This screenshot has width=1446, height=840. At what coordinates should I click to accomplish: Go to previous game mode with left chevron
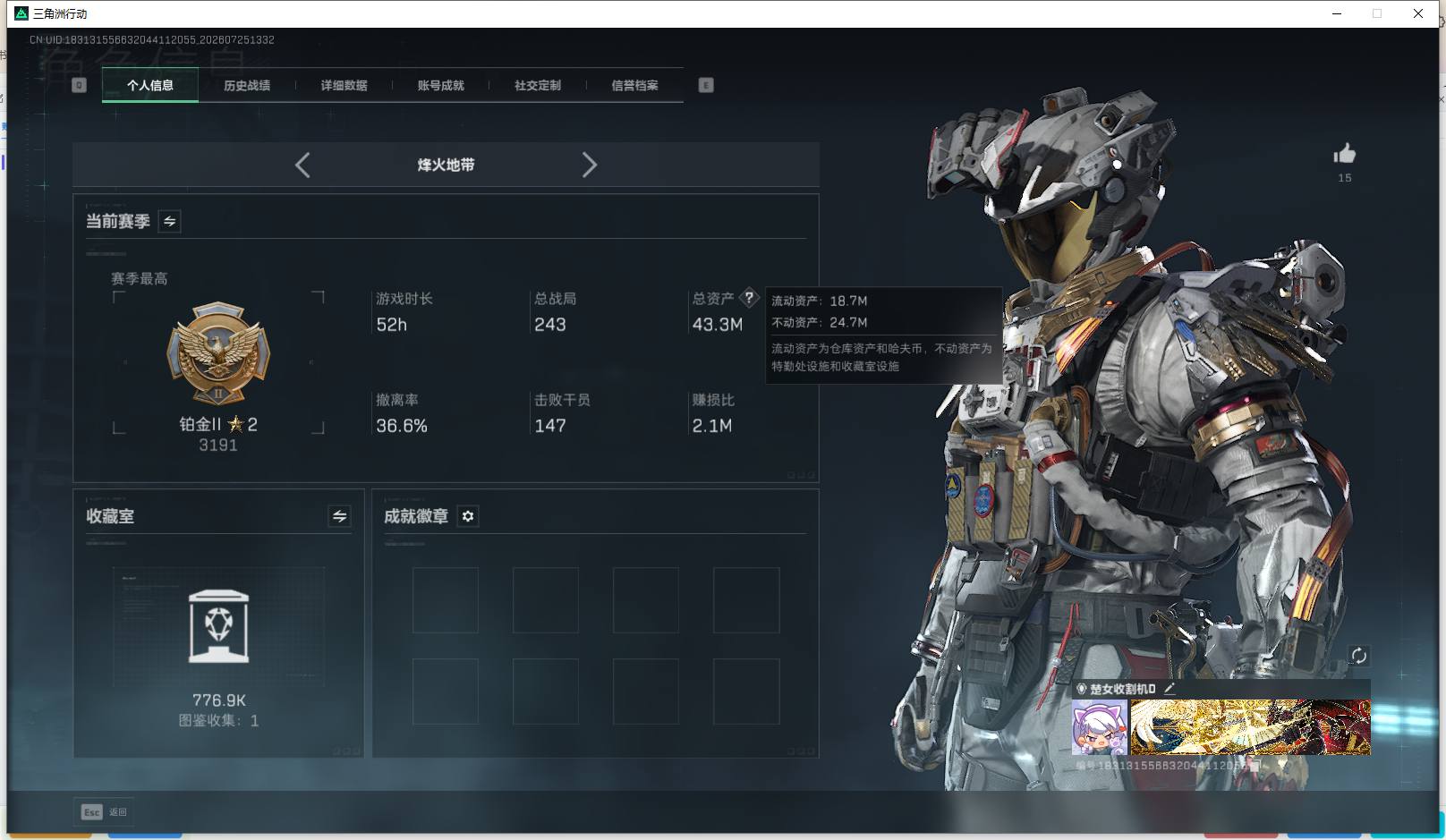point(302,165)
